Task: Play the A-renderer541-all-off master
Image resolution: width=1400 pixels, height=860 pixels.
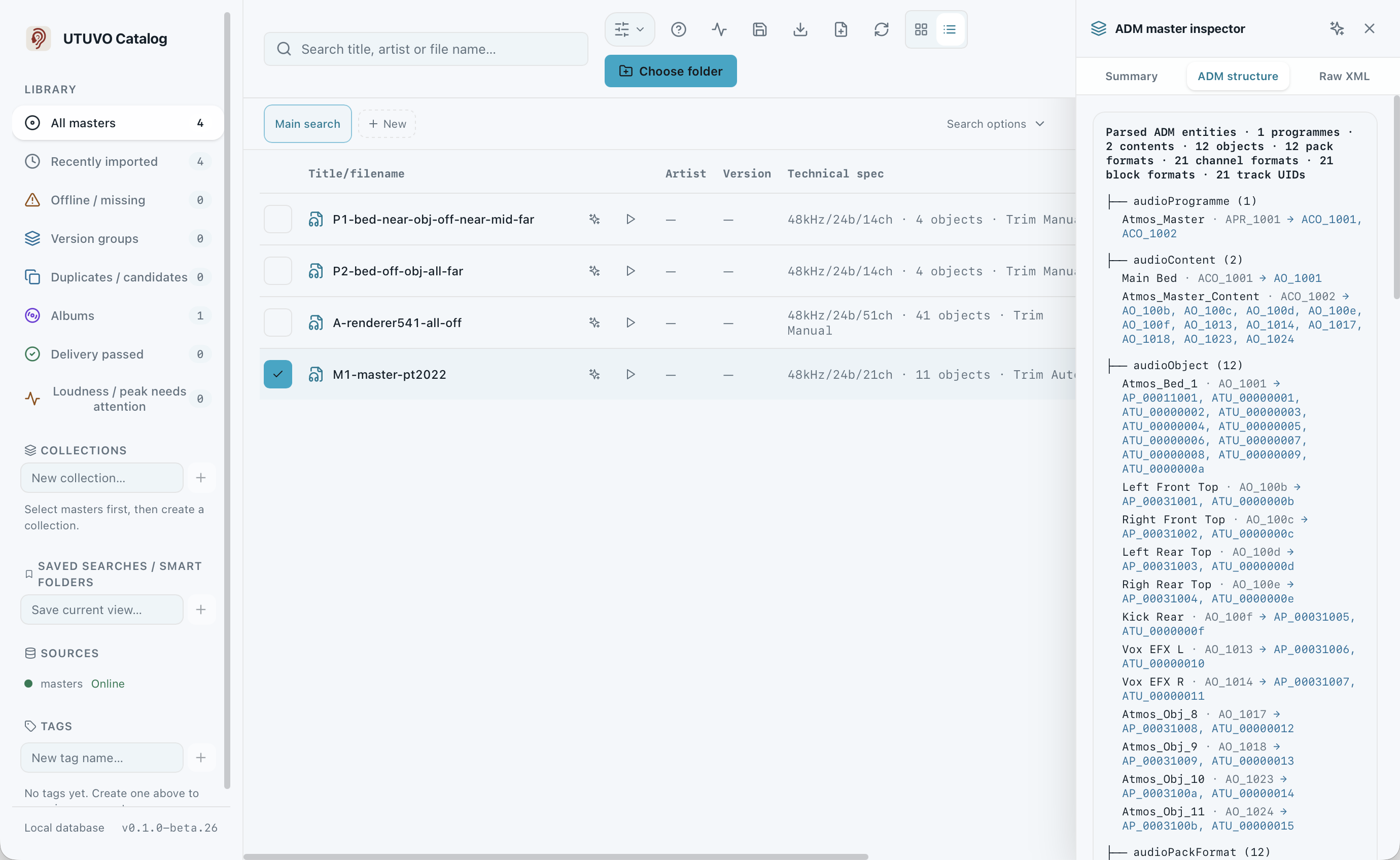Action: (x=631, y=322)
